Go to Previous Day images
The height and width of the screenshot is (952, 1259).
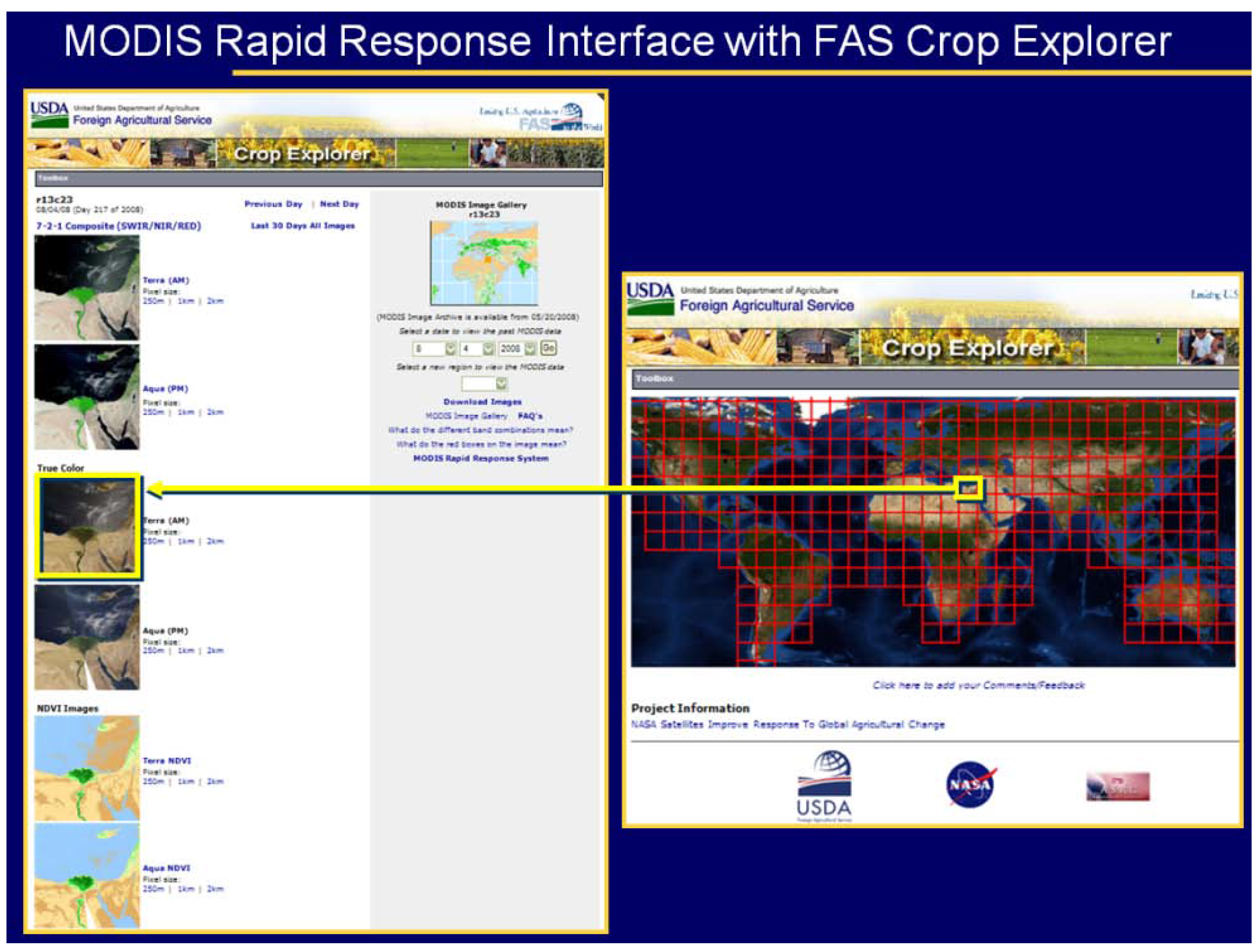pyautogui.click(x=273, y=204)
